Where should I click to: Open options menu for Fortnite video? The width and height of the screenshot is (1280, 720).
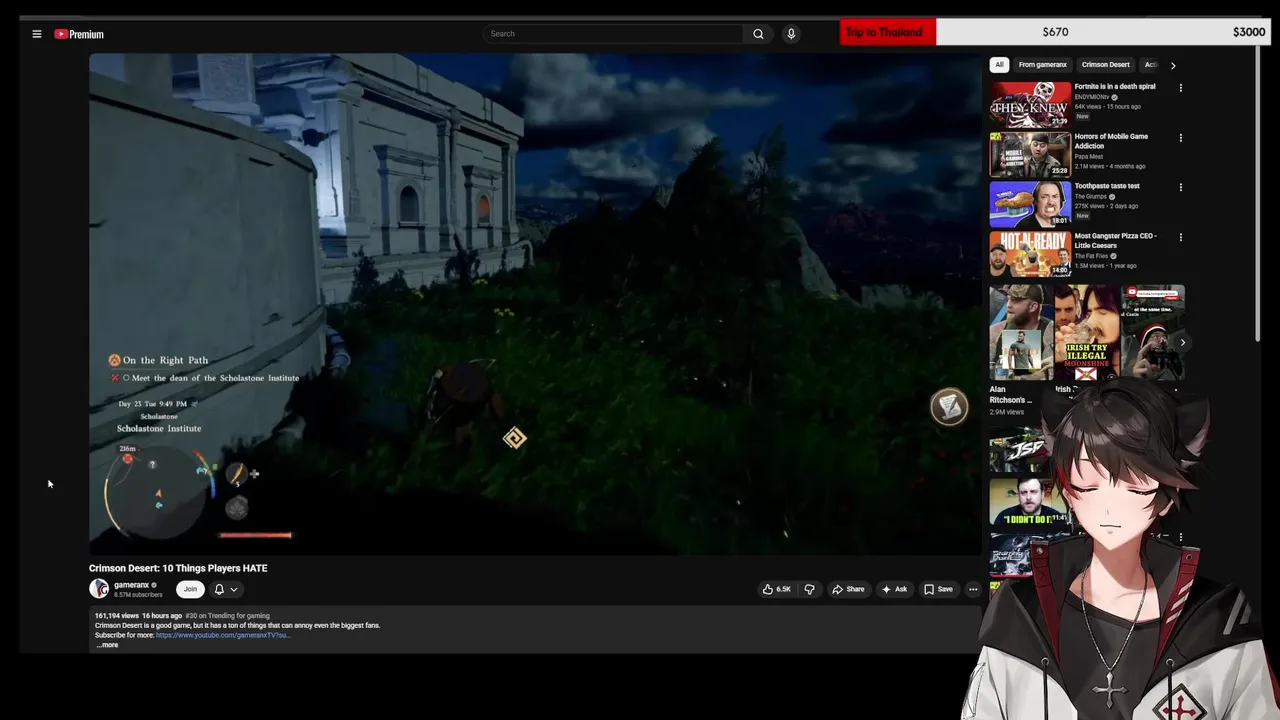pyautogui.click(x=1181, y=88)
